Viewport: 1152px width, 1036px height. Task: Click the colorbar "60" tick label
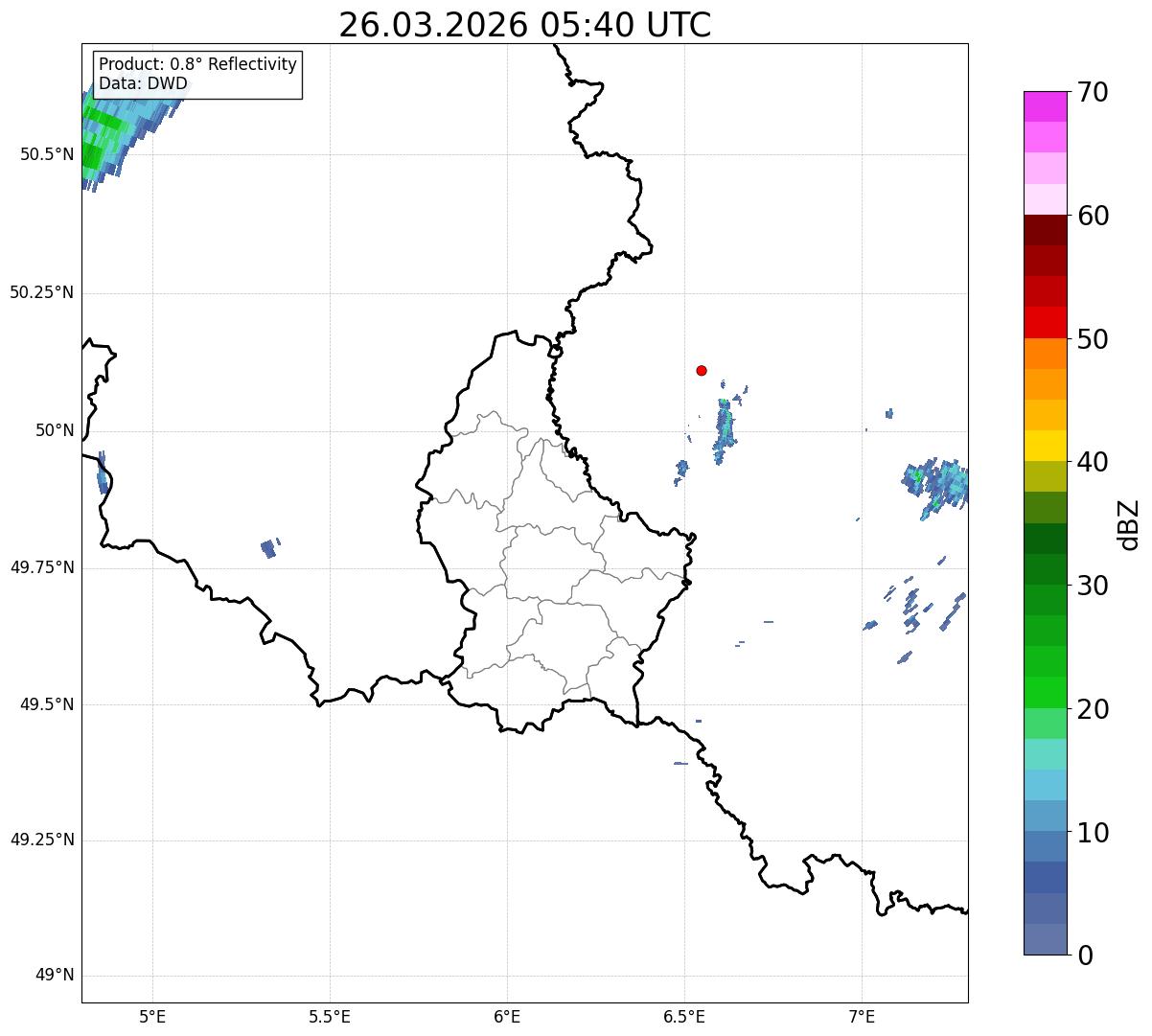coord(1093,216)
